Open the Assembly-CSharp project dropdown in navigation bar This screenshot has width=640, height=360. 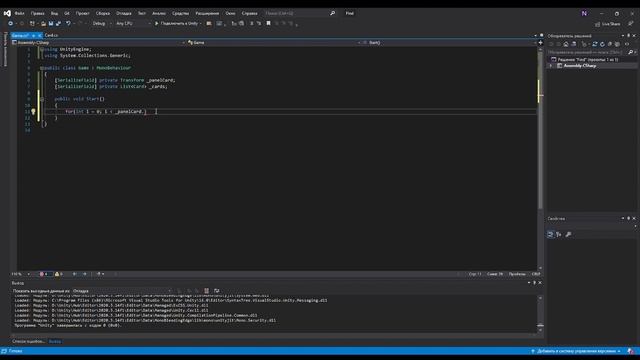(98, 42)
